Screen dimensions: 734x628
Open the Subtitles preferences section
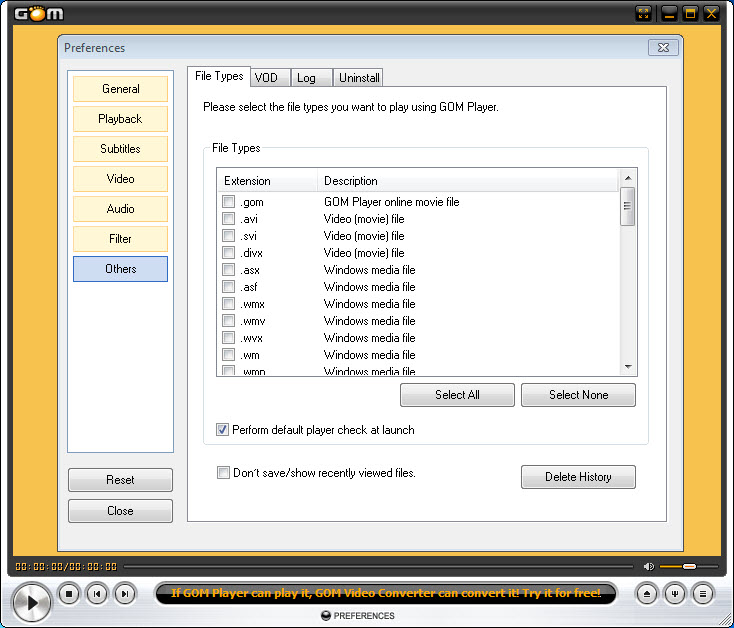pos(120,149)
